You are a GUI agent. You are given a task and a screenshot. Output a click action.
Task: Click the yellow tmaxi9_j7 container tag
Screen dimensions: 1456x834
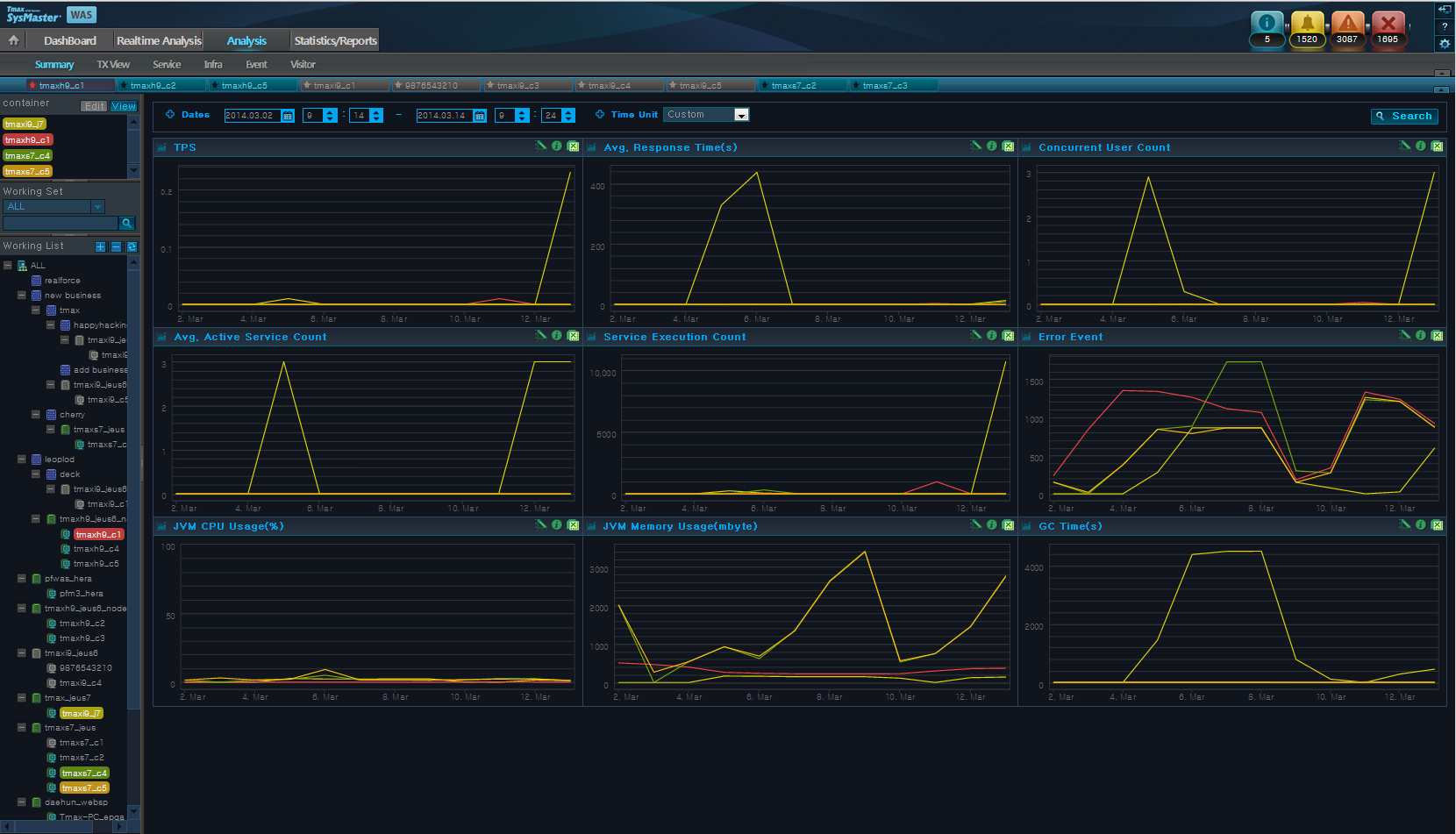click(25, 124)
